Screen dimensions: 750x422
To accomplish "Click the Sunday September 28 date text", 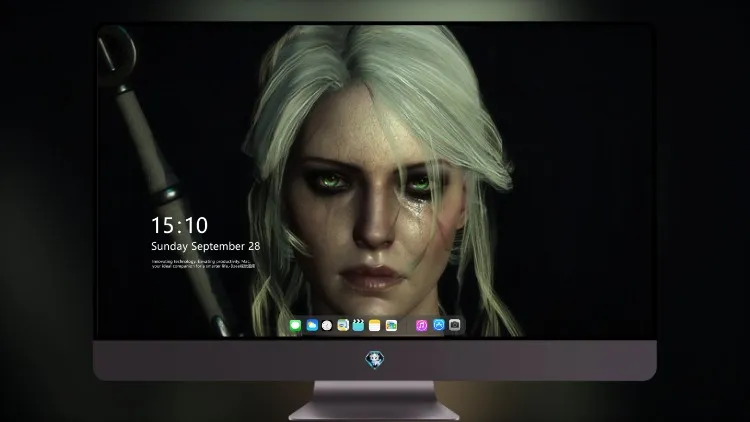I will click(206, 246).
